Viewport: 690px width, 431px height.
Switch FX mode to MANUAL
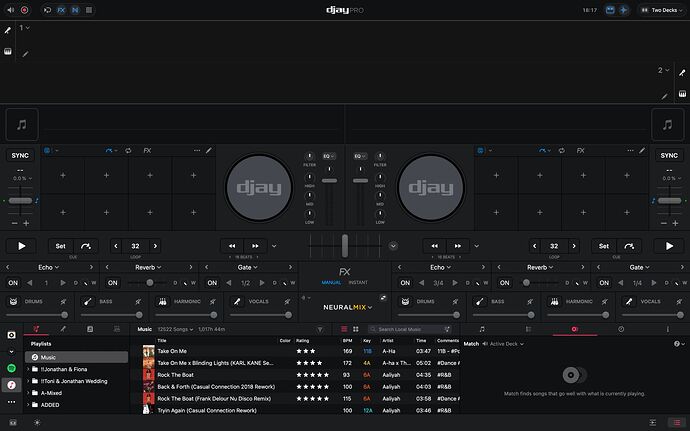[x=331, y=283]
